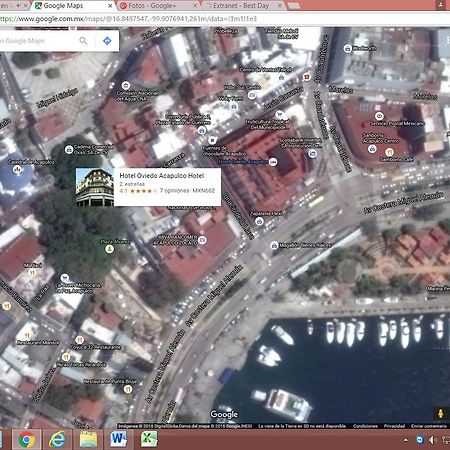Launch Microsoft Word from the taskbar
Viewport: 450px width, 450px height.
click(x=118, y=439)
